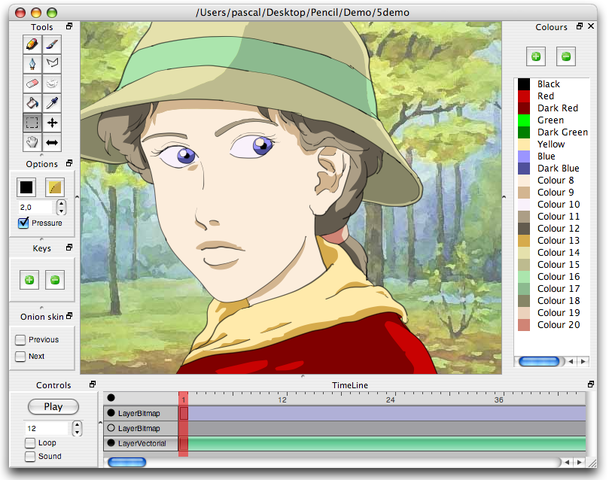This screenshot has width=609, height=480.
Task: Increment the pen width stepper
Action: 61,203
